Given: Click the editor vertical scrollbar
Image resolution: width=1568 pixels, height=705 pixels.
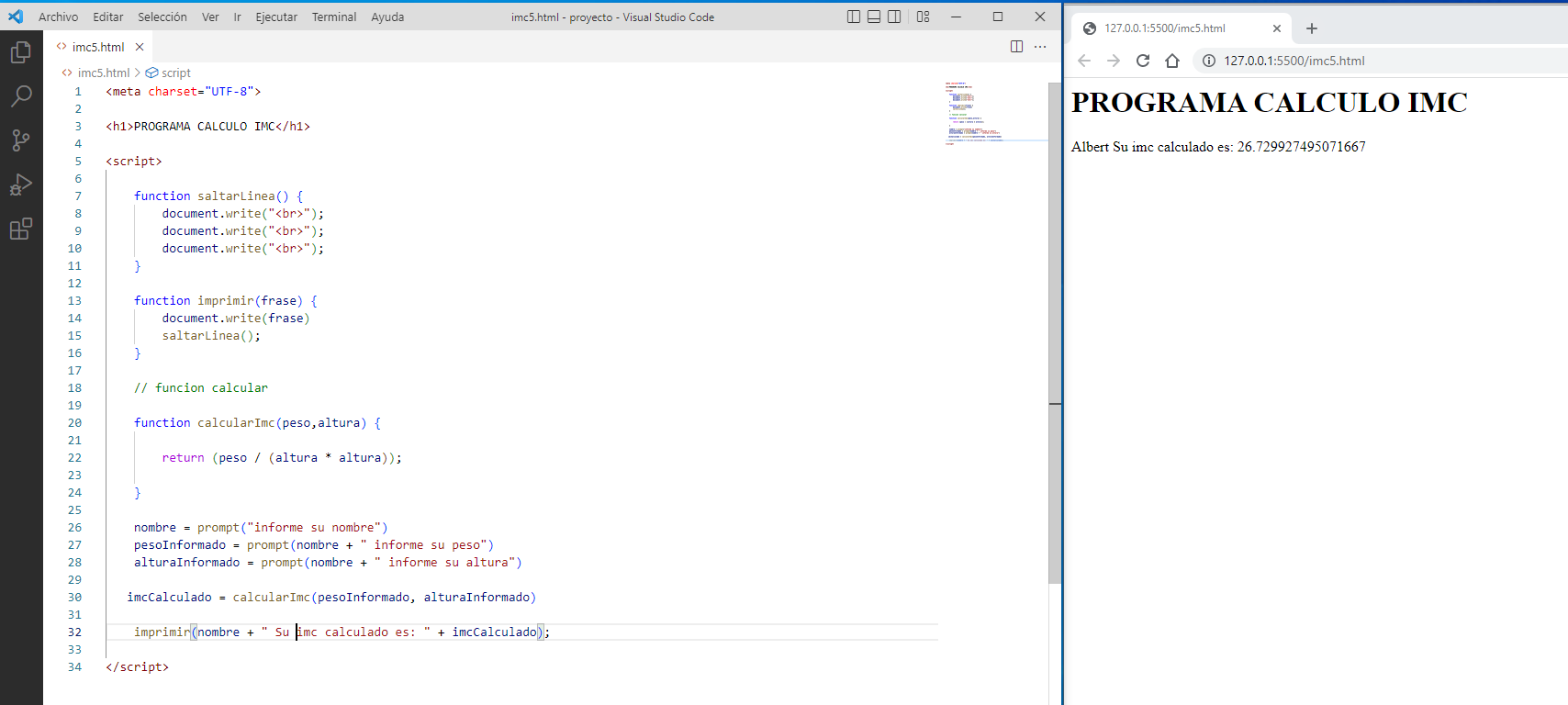Looking at the screenshot, I should [x=1055, y=332].
